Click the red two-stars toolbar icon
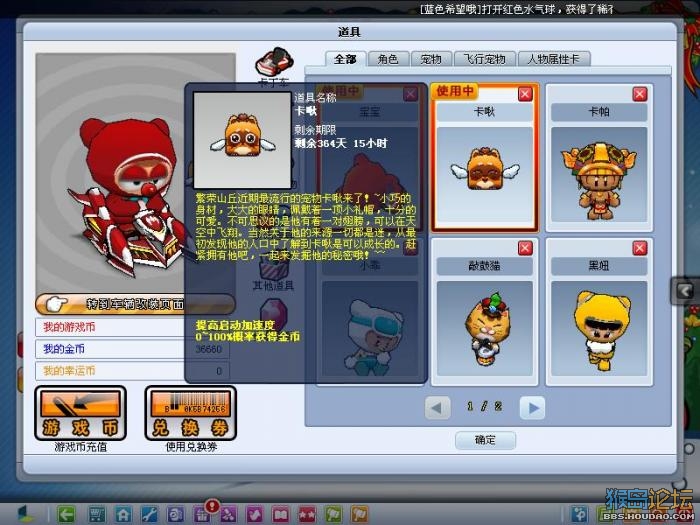 tap(307, 514)
